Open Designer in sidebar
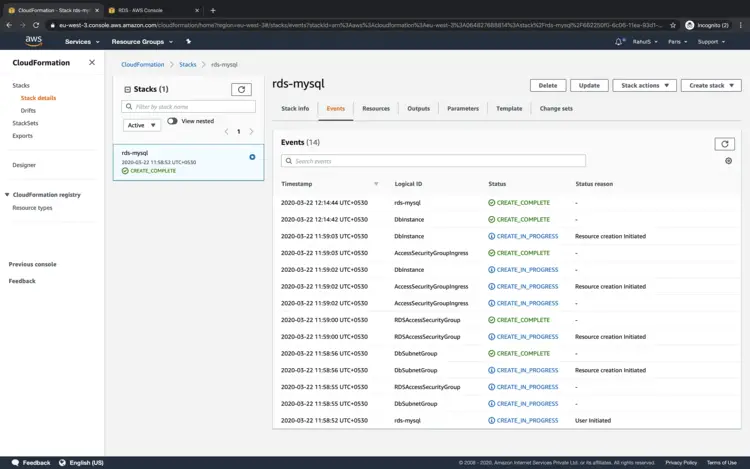The width and height of the screenshot is (750, 469). tap(24, 165)
